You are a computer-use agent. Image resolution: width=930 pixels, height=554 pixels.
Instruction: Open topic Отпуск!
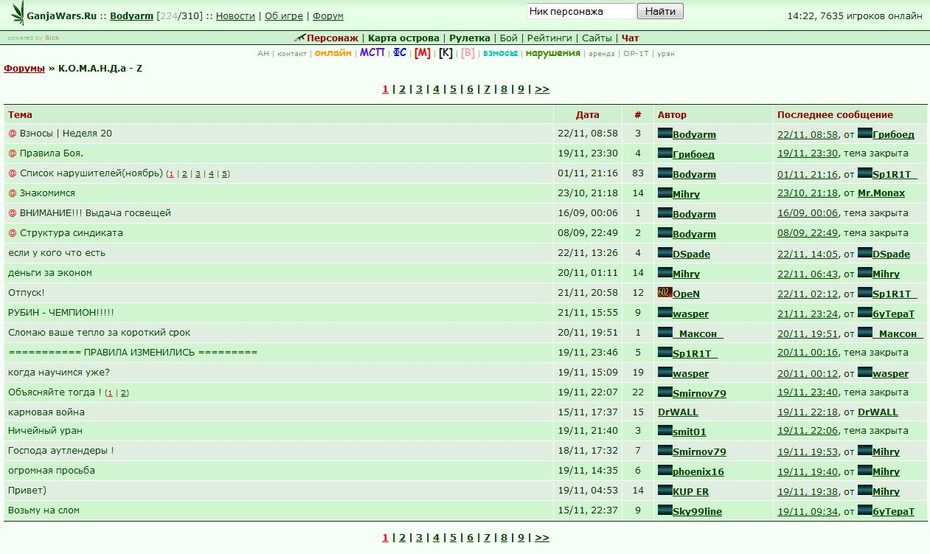tap(26, 292)
